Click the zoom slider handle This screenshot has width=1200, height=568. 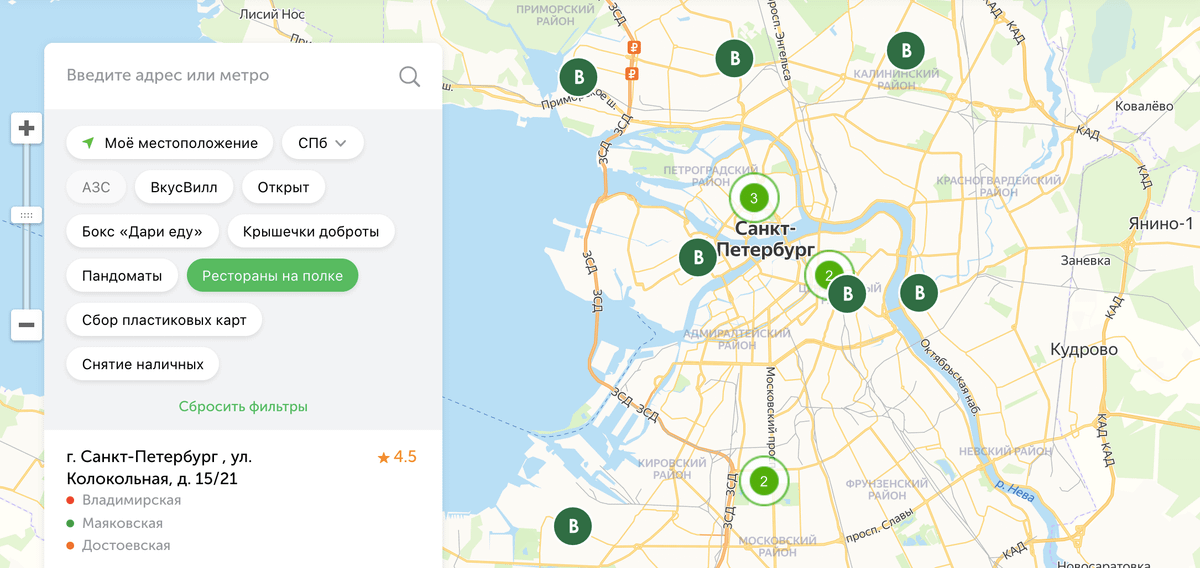[27, 215]
